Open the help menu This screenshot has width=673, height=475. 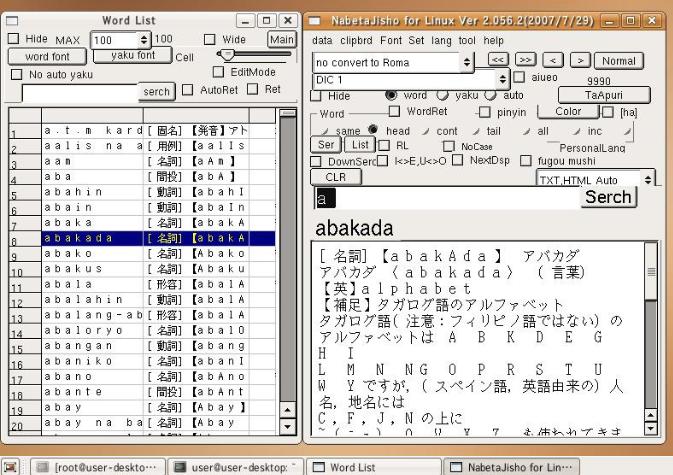coord(493,41)
